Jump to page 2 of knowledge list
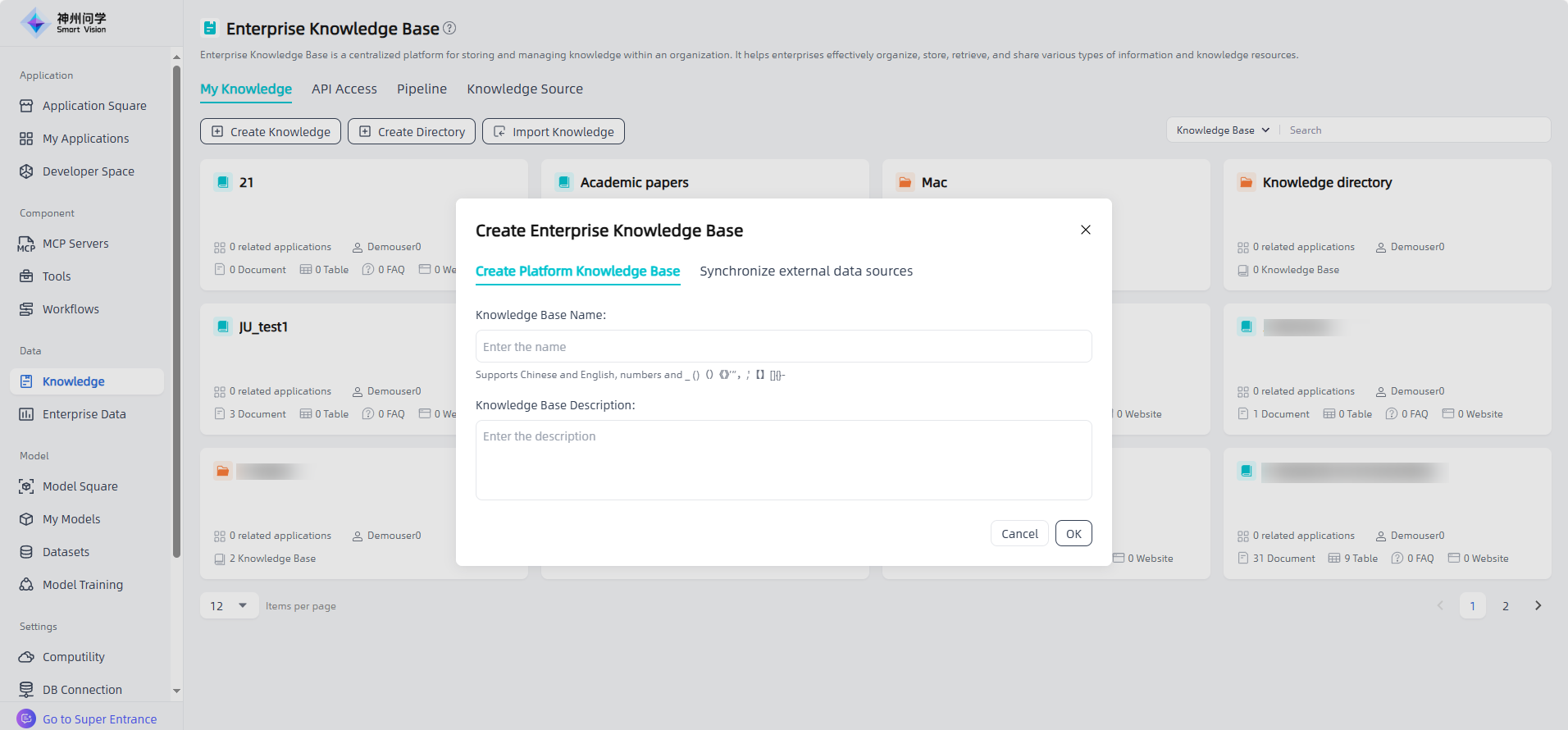The height and width of the screenshot is (730, 1568). 1505,606
